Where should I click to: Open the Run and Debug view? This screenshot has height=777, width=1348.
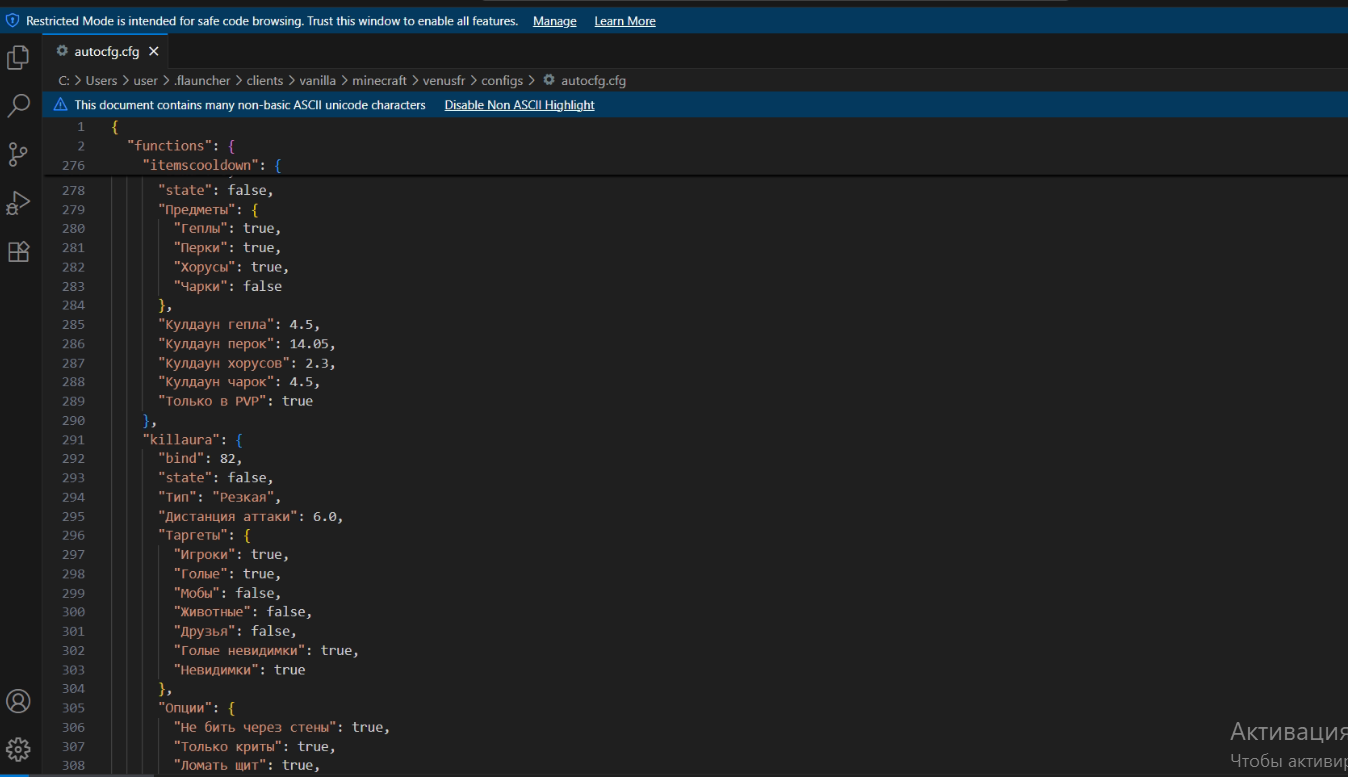(18, 203)
